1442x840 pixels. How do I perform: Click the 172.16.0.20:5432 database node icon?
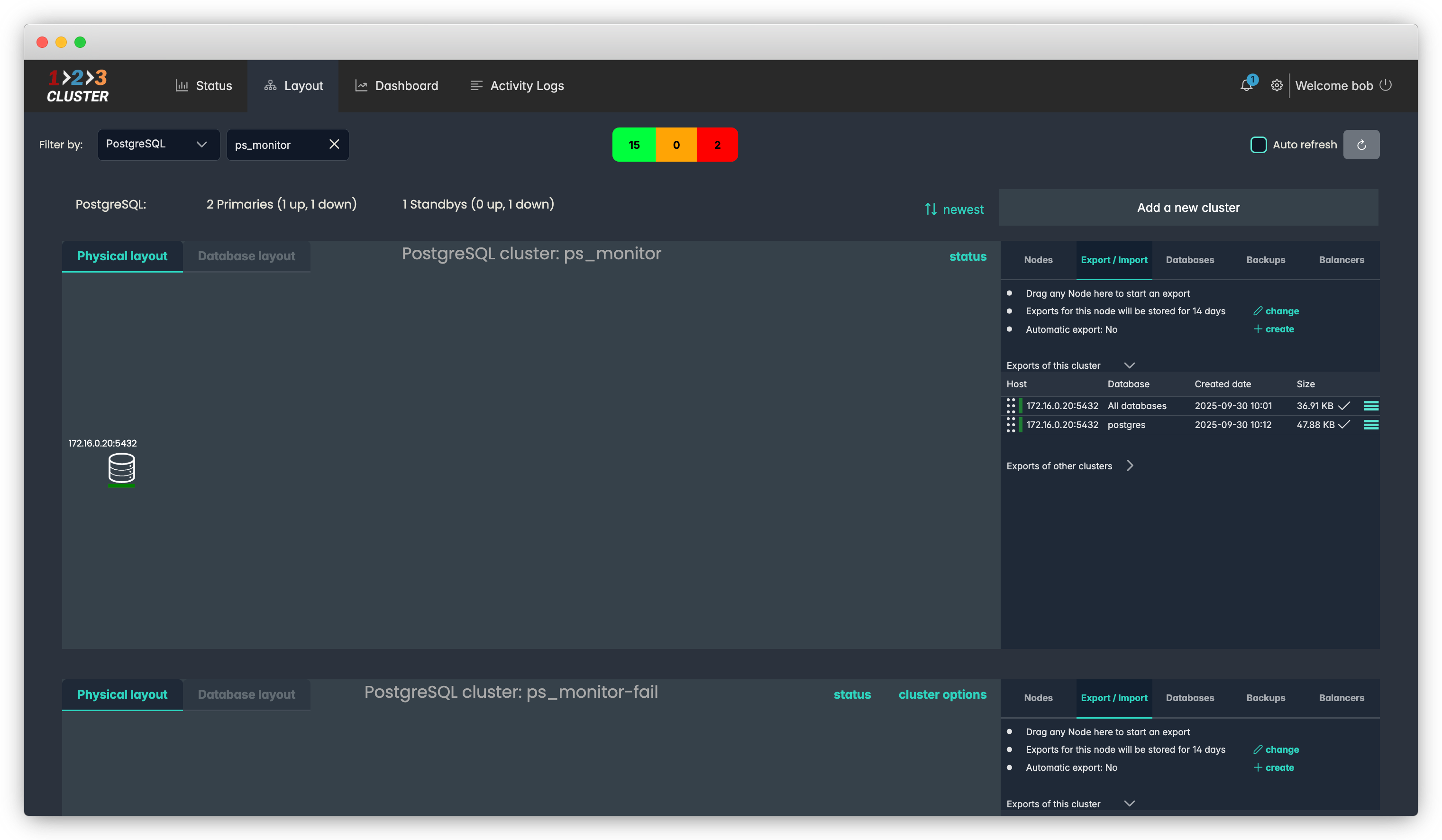pyautogui.click(x=121, y=468)
